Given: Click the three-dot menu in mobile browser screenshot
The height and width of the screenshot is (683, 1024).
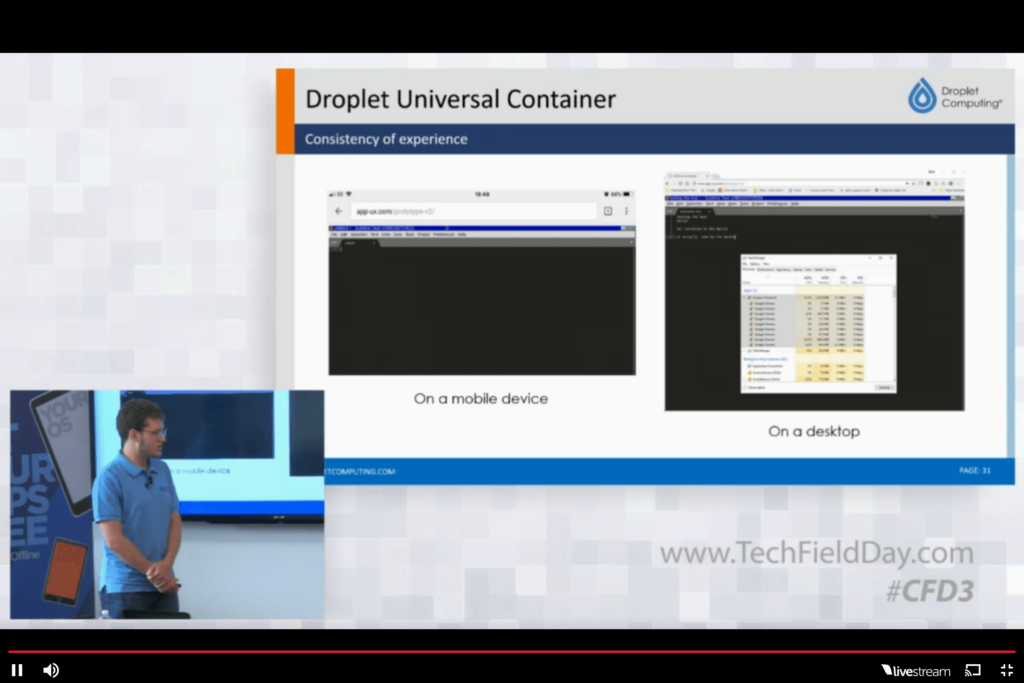Looking at the screenshot, I should pos(626,211).
